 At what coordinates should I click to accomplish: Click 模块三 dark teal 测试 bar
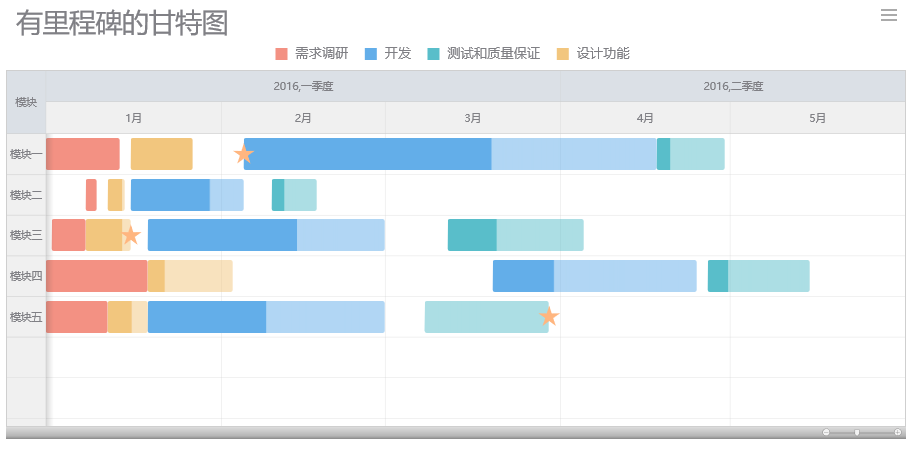(x=472, y=235)
